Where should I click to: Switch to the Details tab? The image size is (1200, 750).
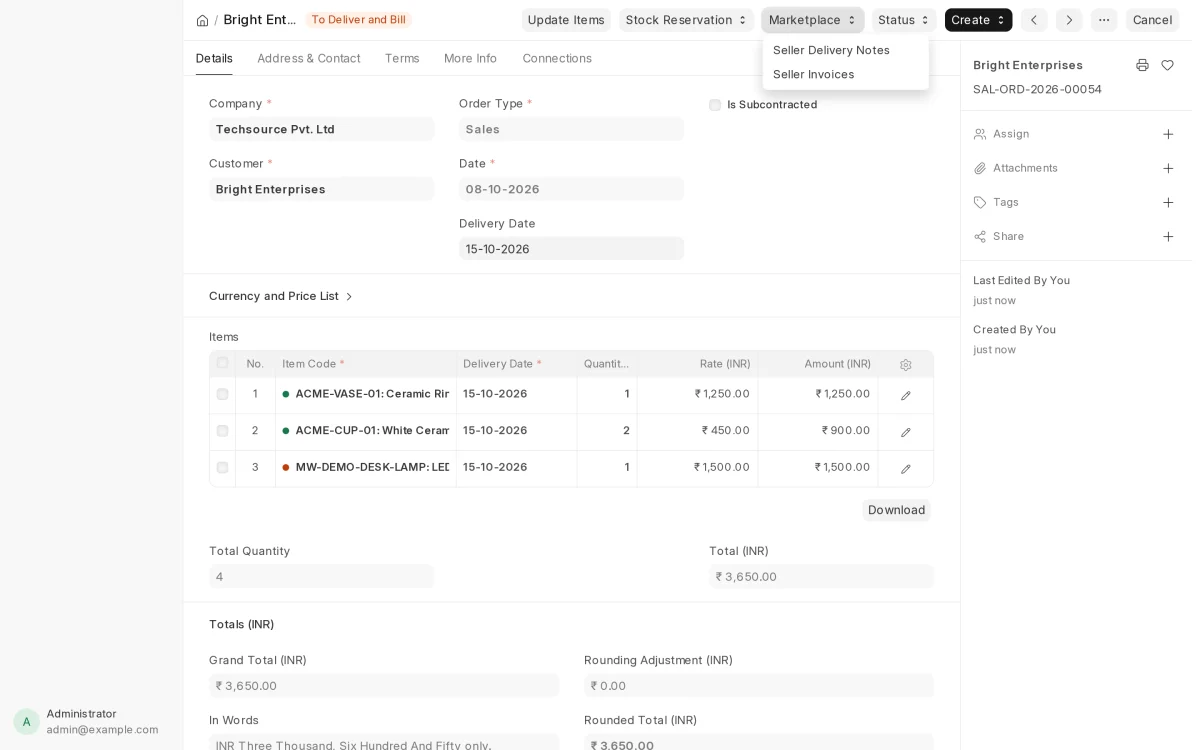point(214,58)
